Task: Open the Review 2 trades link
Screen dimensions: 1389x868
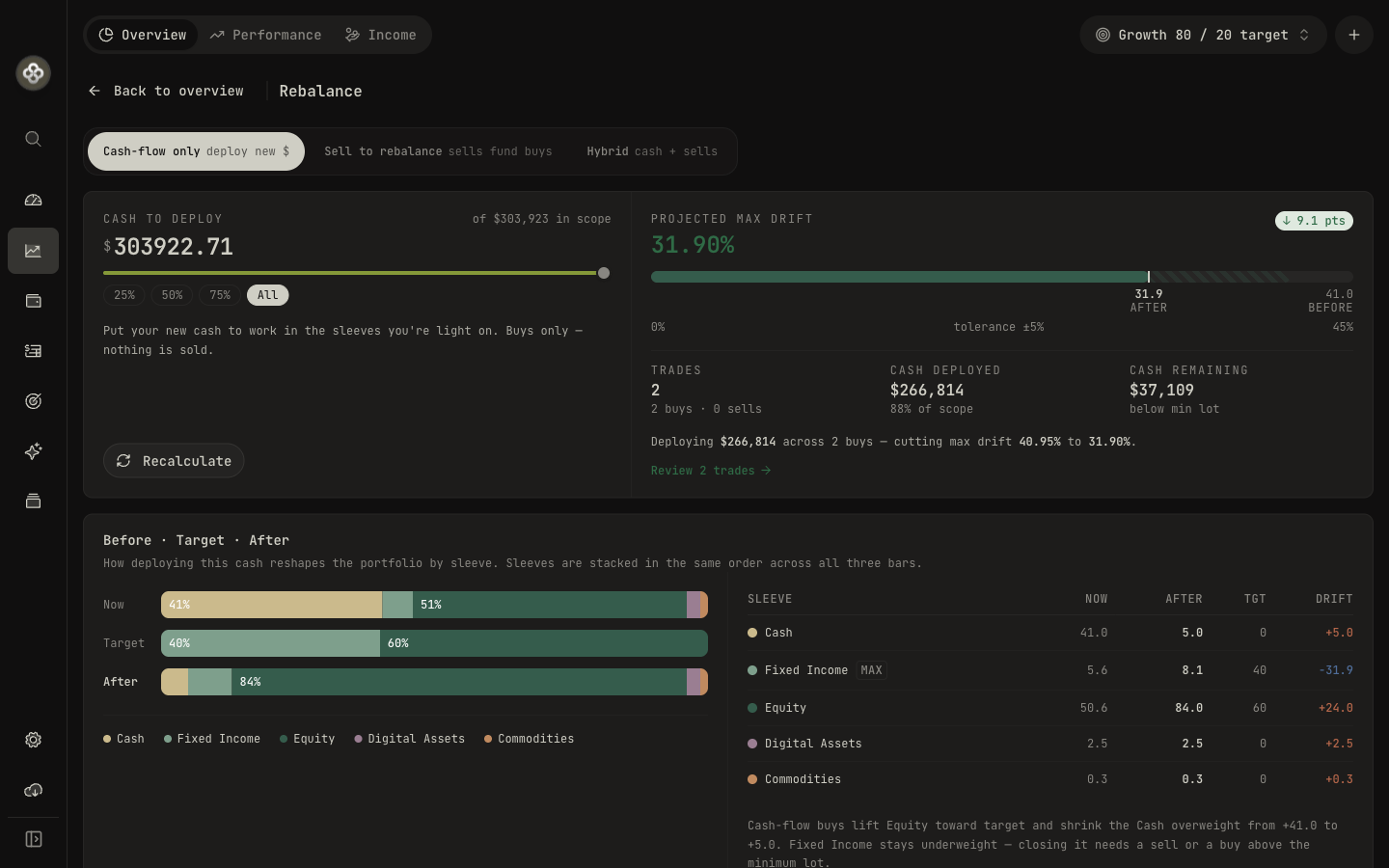Action: coord(711,471)
